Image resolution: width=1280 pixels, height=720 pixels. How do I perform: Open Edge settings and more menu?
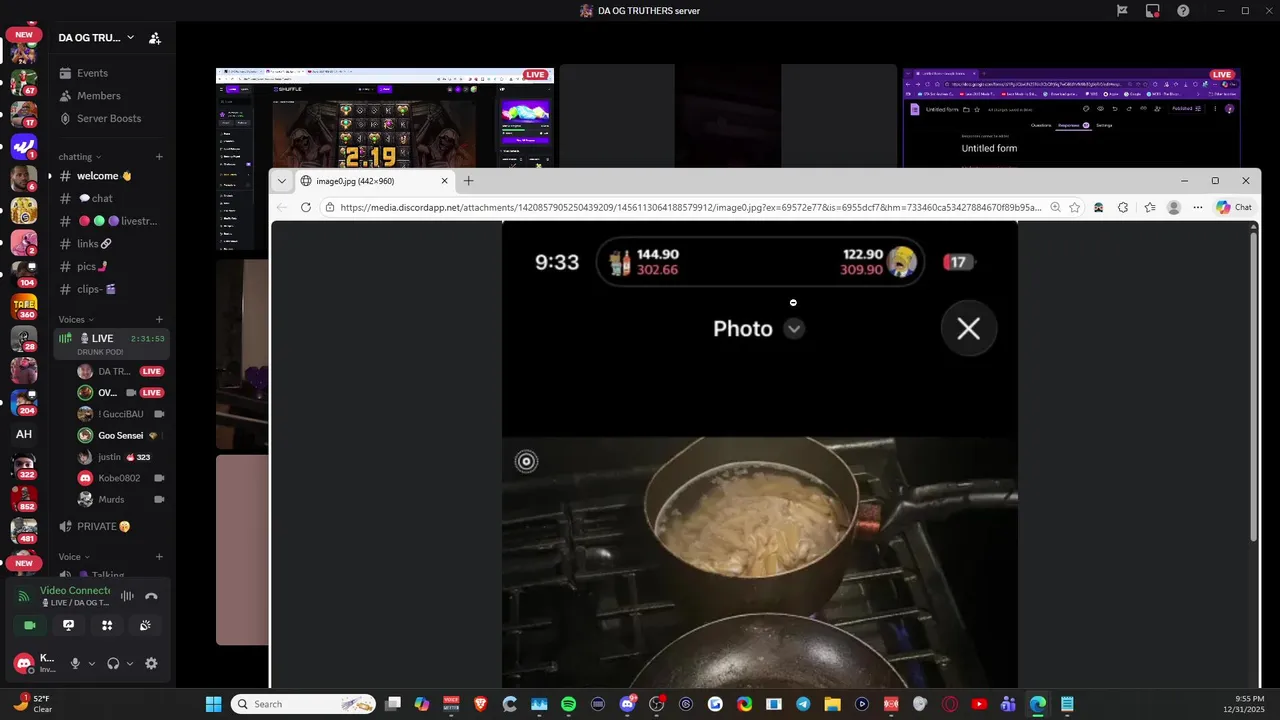coord(1198,207)
